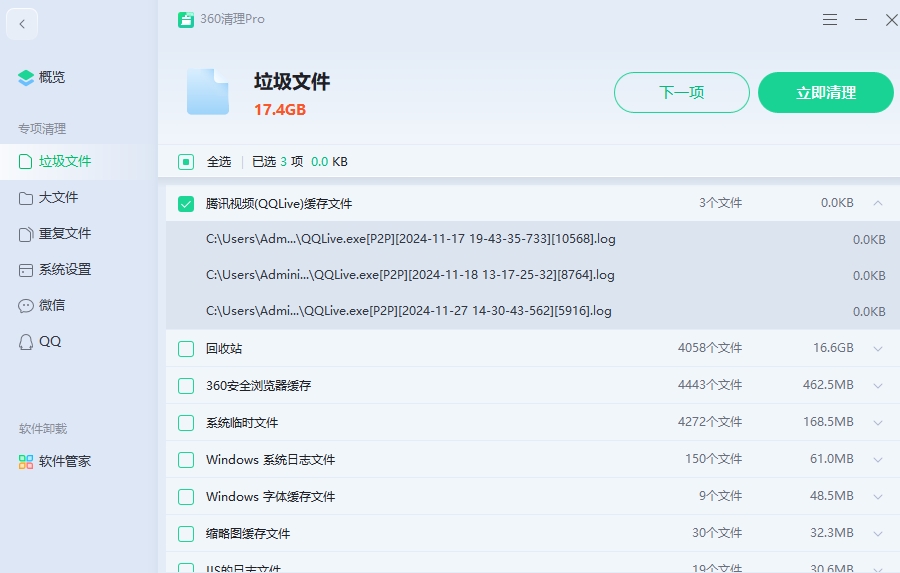
Task: Click the 16.6GB size value
Action: point(833,348)
